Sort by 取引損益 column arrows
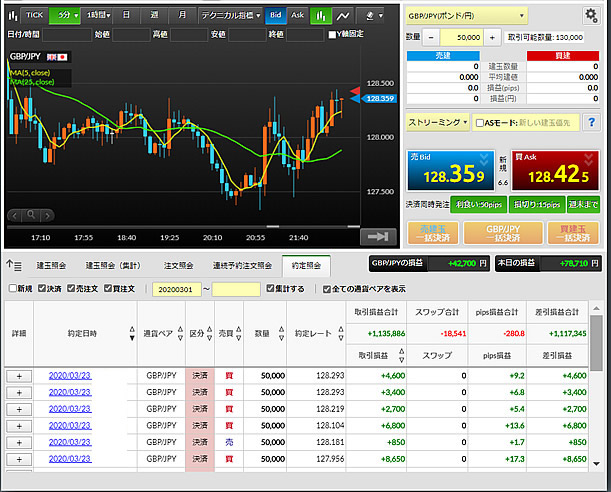The image size is (611, 492). (401, 355)
